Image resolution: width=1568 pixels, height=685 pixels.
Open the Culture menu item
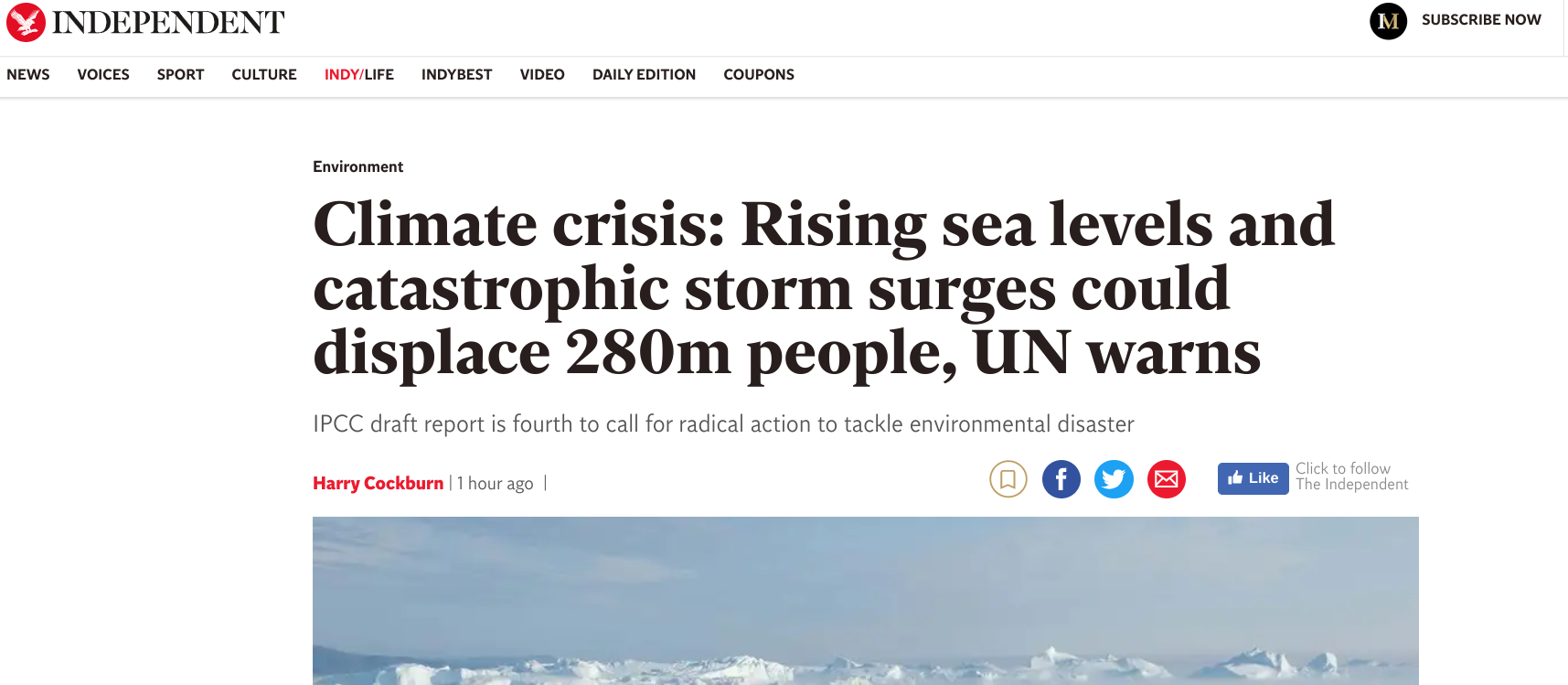tap(264, 75)
